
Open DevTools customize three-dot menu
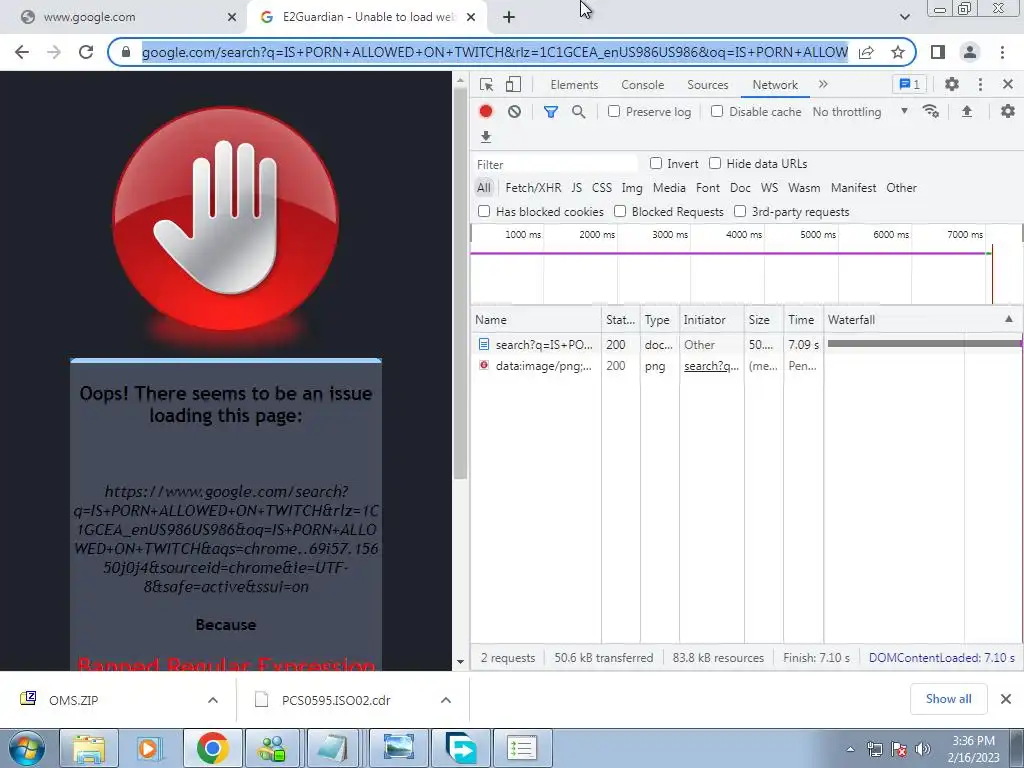(980, 84)
